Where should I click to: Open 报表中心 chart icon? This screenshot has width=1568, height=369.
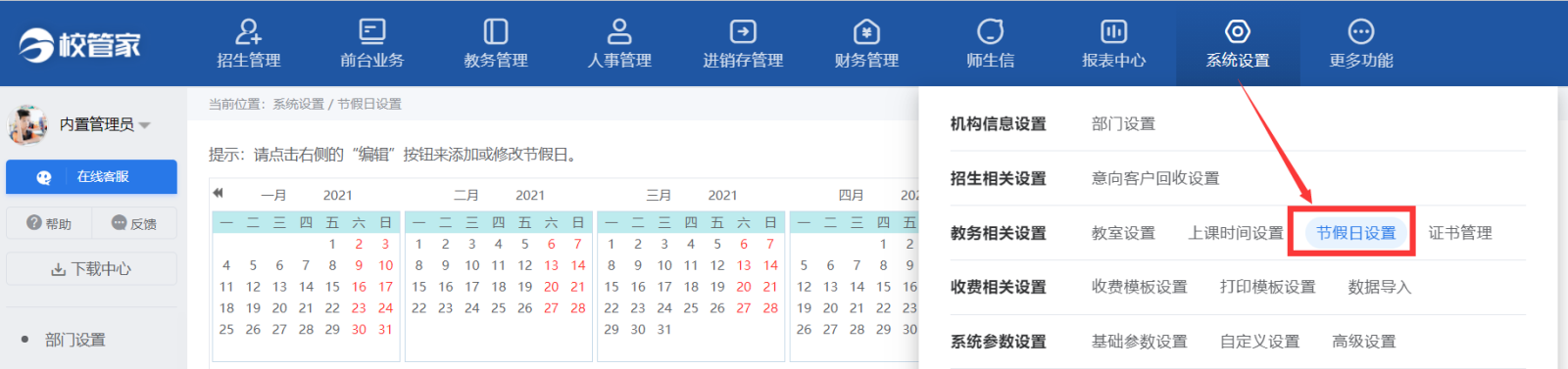1114,32
